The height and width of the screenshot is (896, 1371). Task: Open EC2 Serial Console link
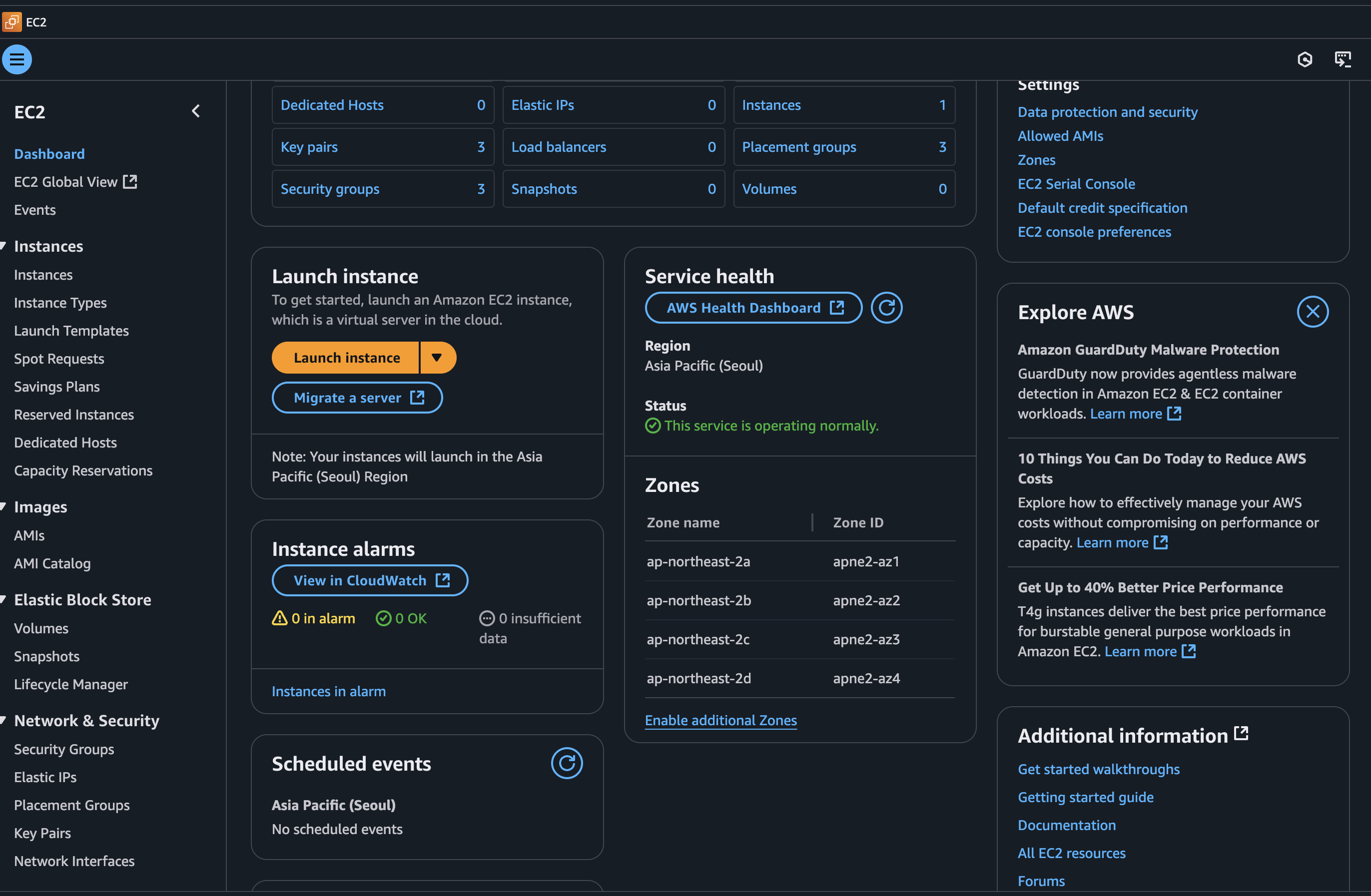pos(1076,184)
